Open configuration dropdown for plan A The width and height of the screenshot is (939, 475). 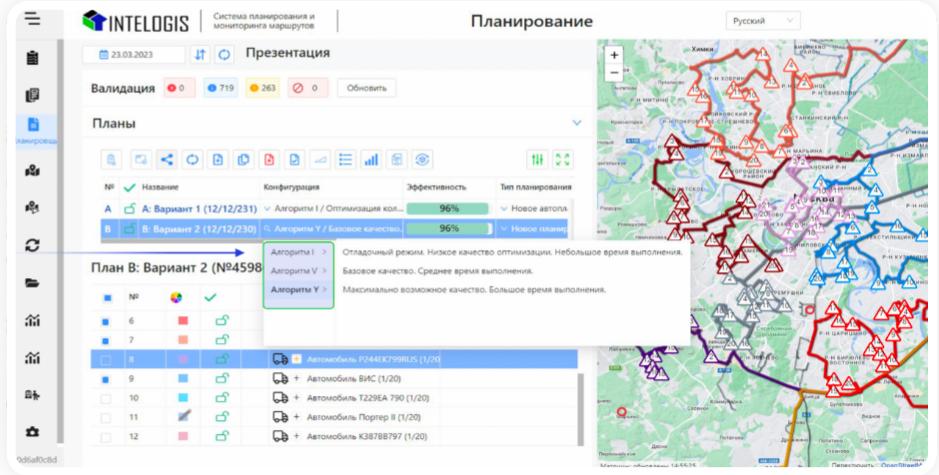268,209
